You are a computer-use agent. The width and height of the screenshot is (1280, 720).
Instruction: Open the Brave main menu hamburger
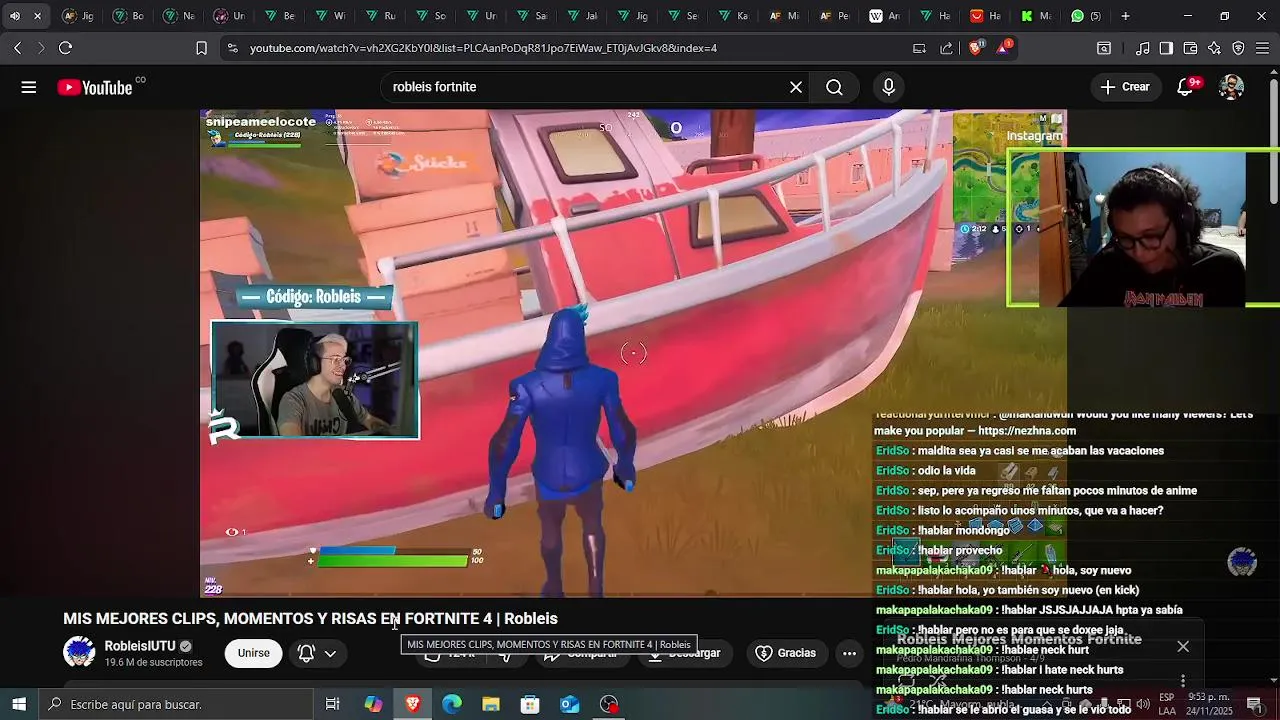click(x=1262, y=48)
